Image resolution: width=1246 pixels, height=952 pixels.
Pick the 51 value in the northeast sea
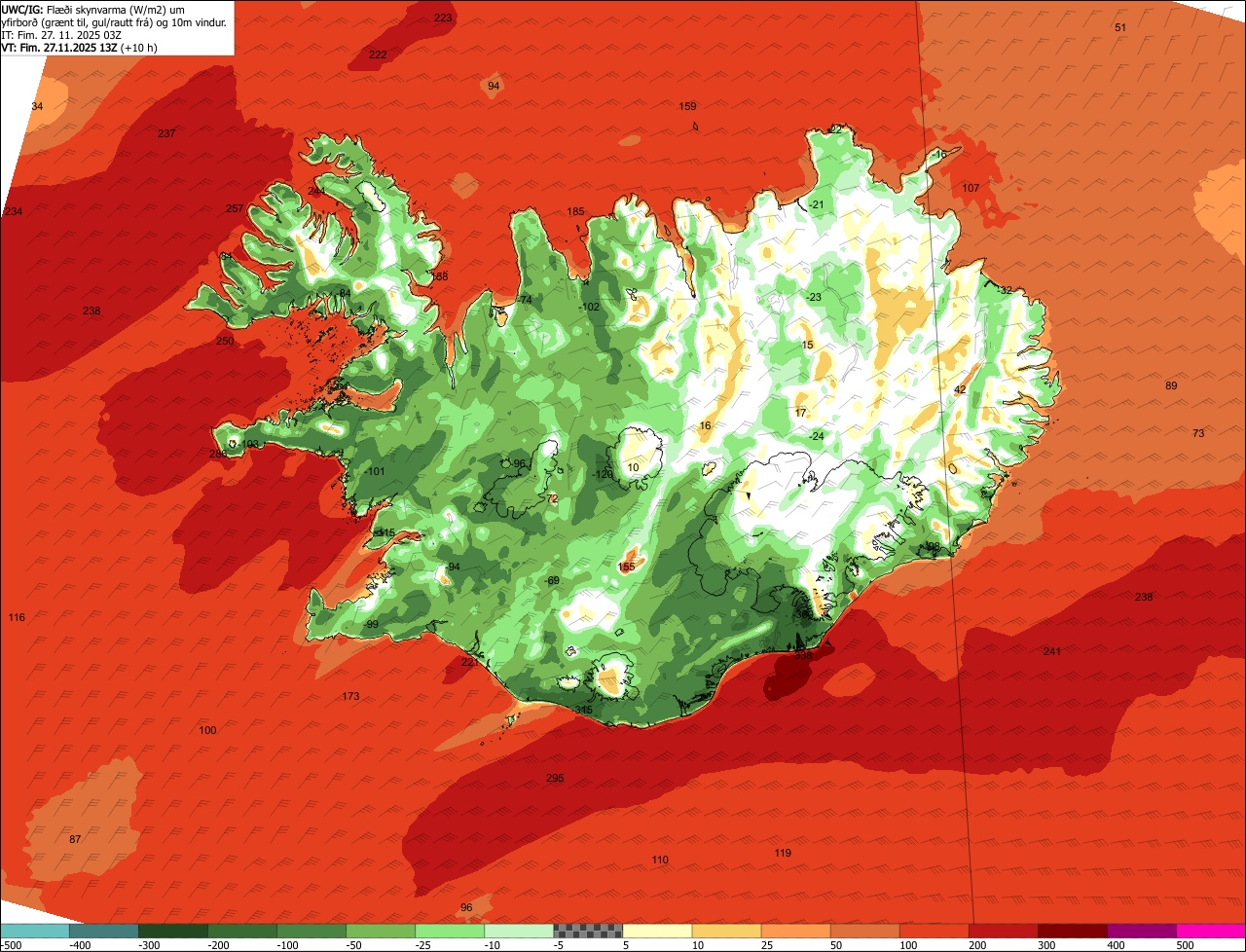1120,27
